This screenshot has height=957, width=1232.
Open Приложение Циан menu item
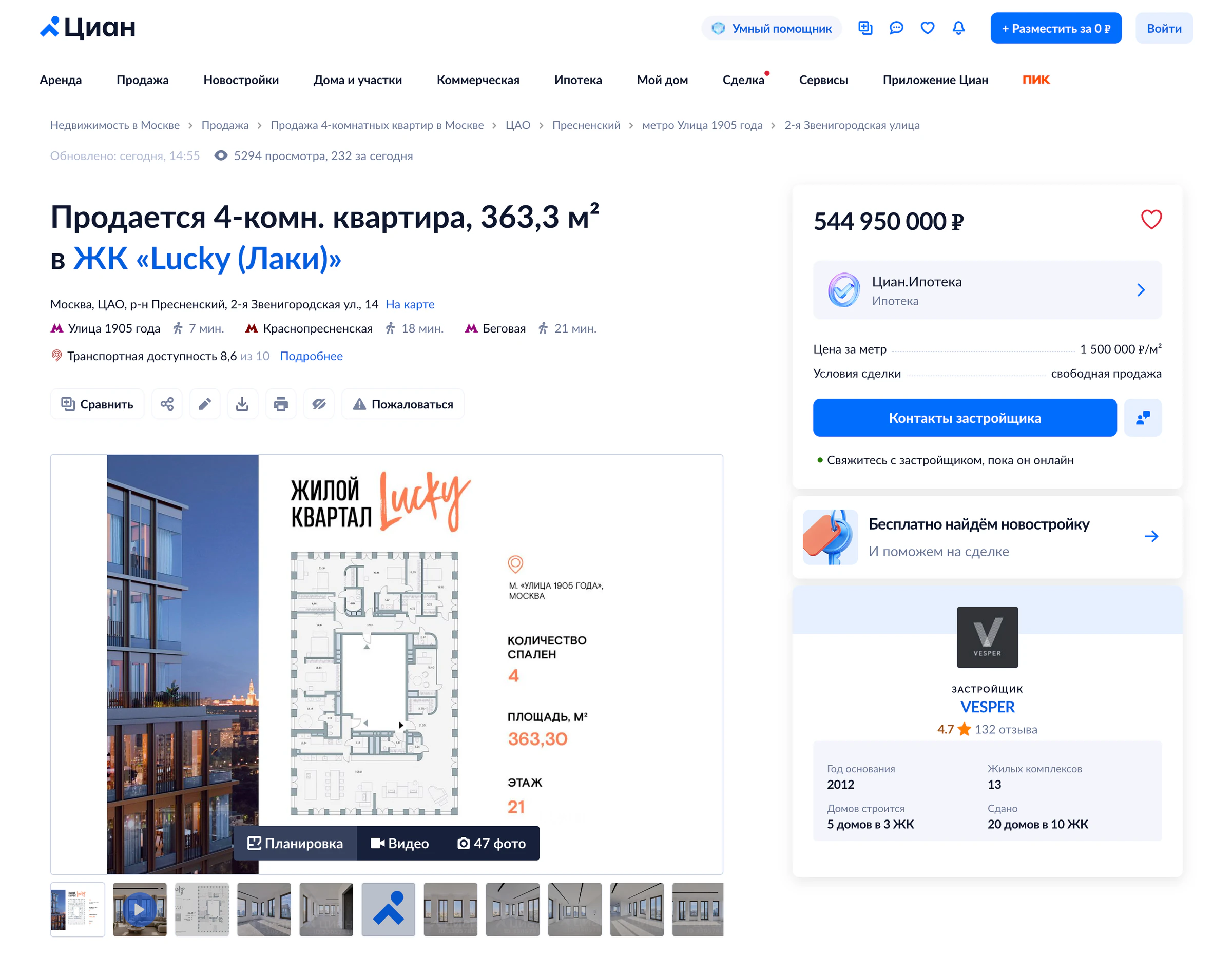tap(935, 80)
